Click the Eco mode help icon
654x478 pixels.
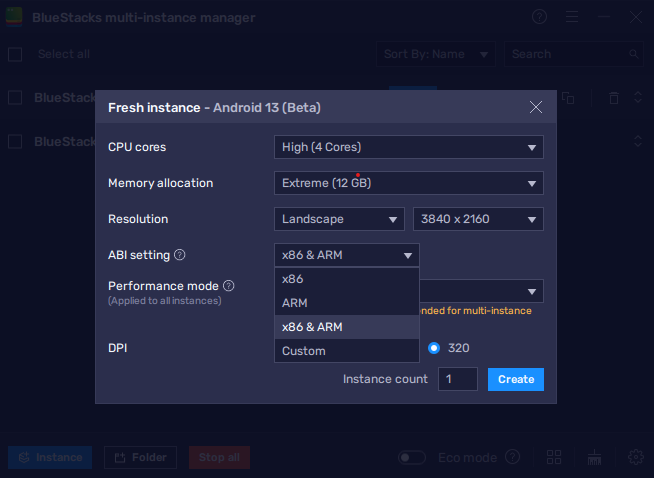(512, 457)
